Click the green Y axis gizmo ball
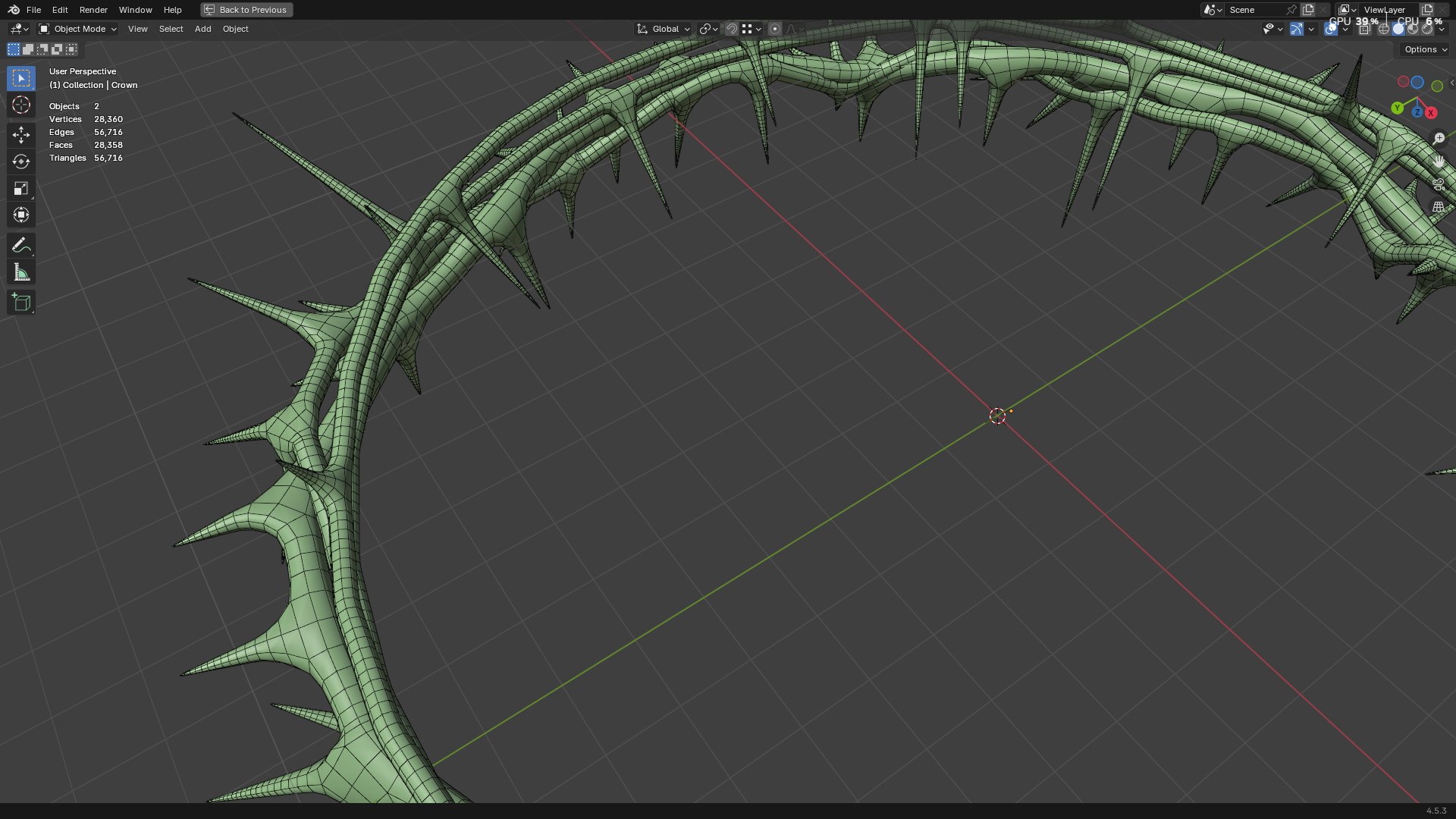 1397,108
